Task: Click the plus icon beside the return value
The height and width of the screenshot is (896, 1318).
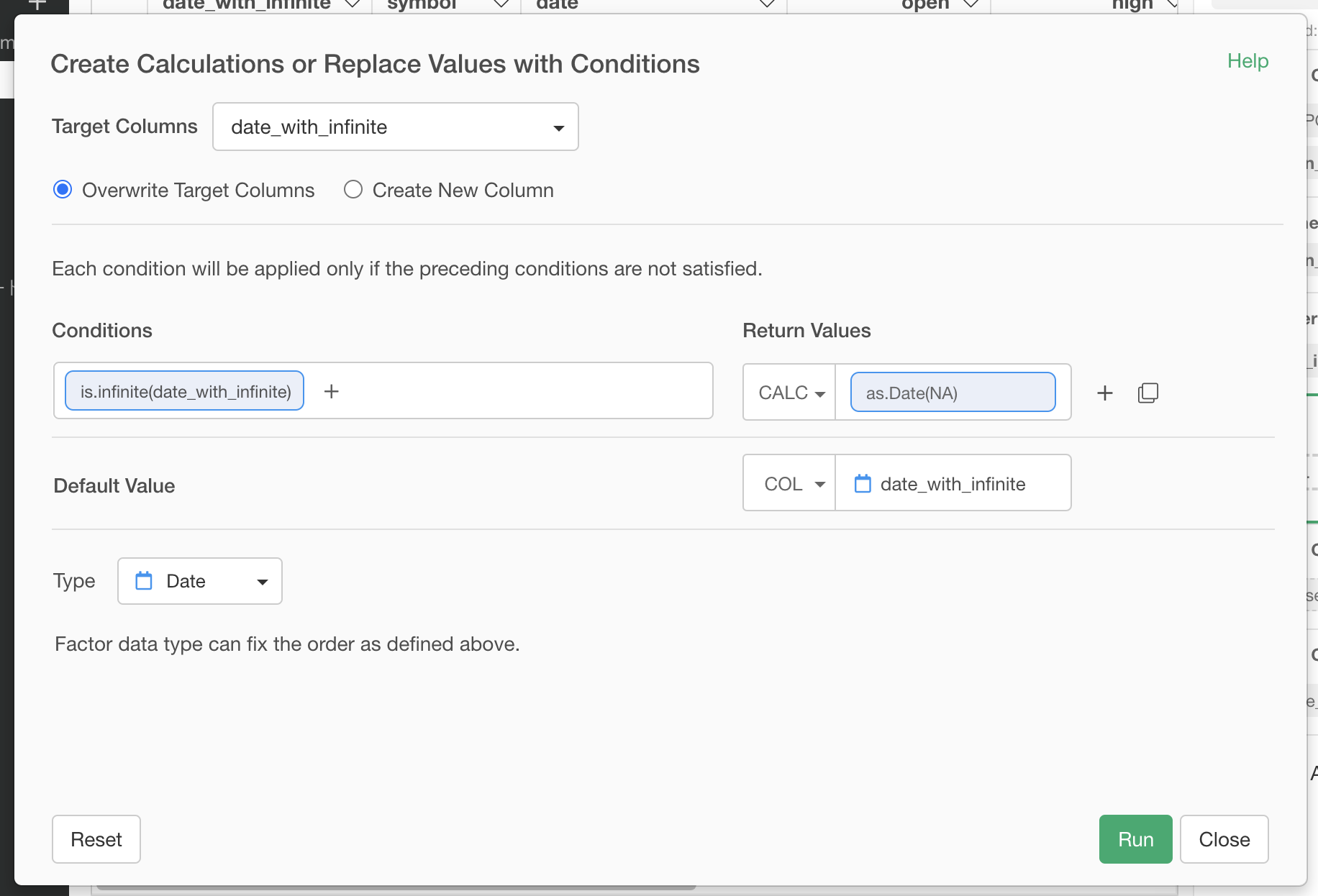Action: pos(1104,393)
